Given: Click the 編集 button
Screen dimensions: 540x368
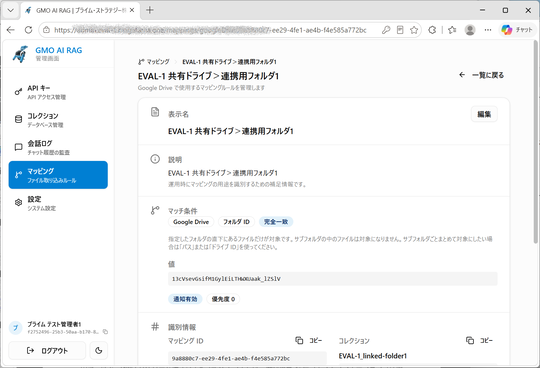Looking at the screenshot, I should click(484, 114).
